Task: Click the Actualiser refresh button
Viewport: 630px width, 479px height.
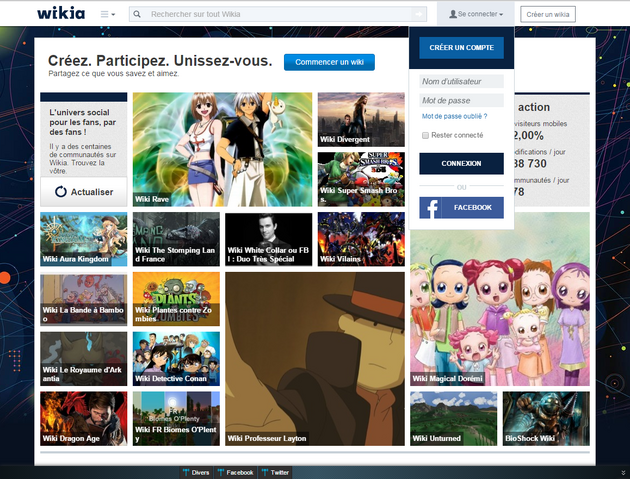Action: [x=84, y=192]
